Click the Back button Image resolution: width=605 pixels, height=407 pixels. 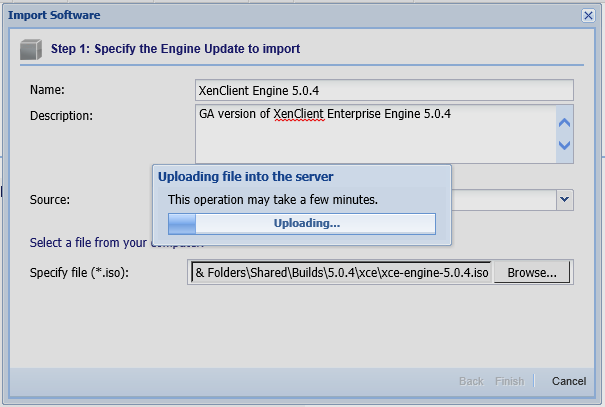pos(471,381)
